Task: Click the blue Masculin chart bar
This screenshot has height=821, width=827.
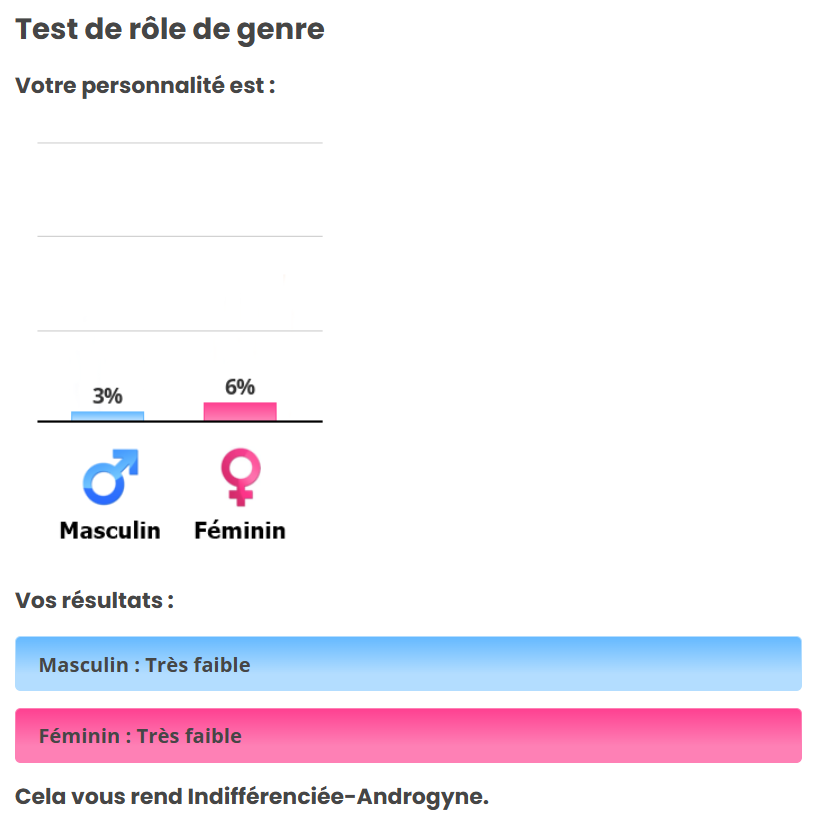Action: (107, 416)
